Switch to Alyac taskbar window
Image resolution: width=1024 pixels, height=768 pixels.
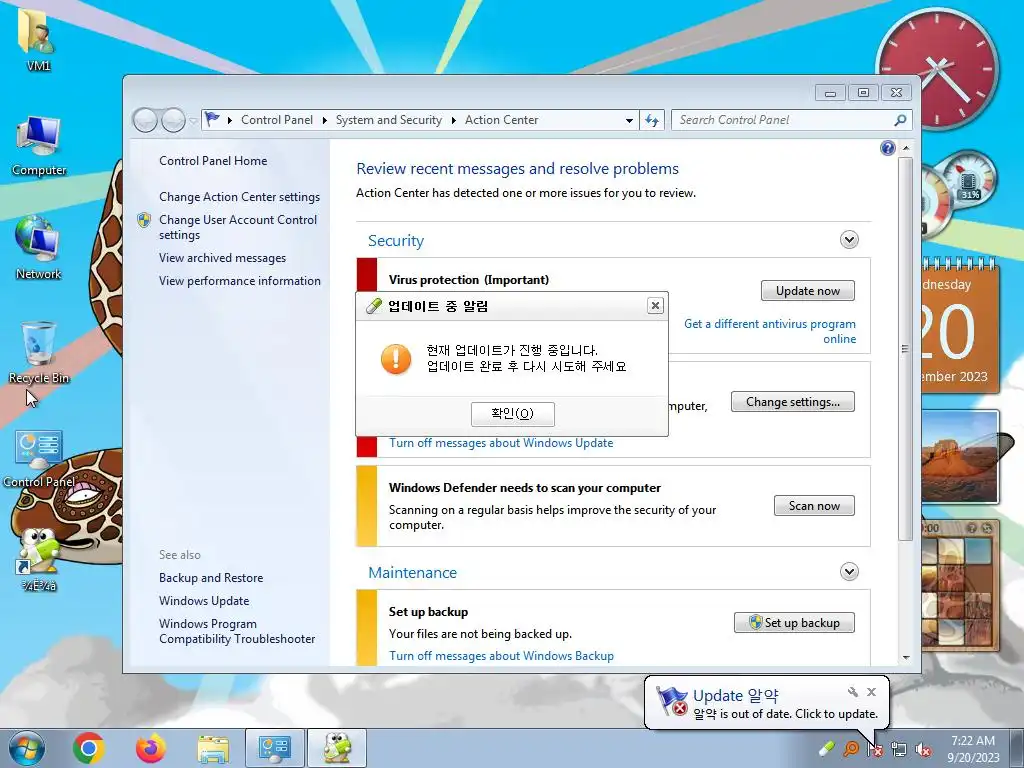point(337,748)
